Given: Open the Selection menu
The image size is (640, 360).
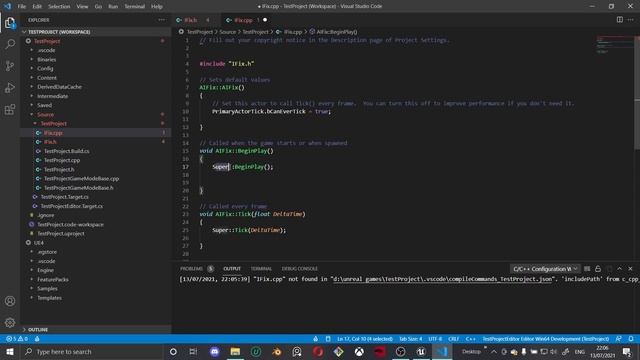Looking at the screenshot, I should pos(59,6).
